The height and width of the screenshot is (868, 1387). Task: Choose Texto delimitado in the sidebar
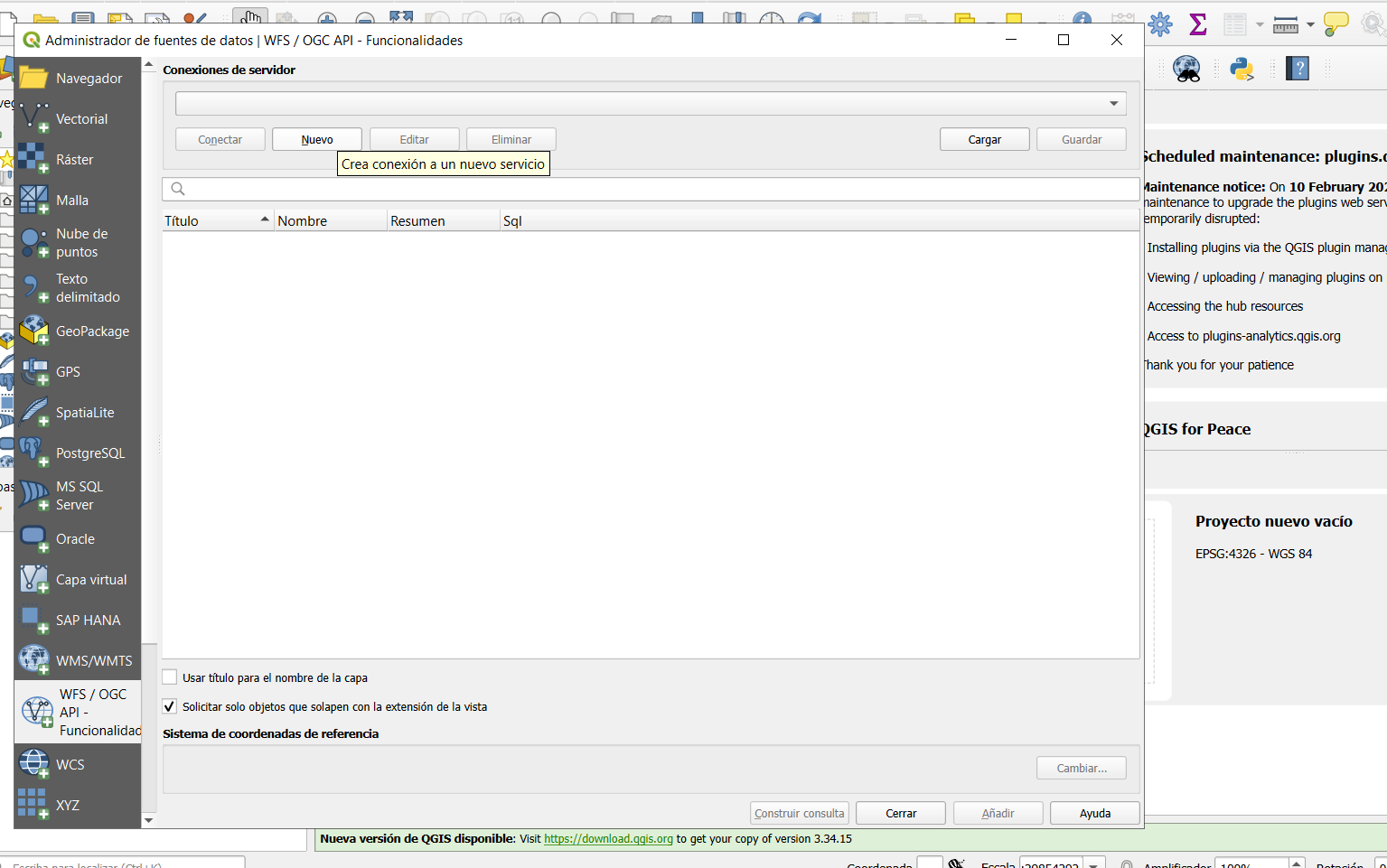78,288
